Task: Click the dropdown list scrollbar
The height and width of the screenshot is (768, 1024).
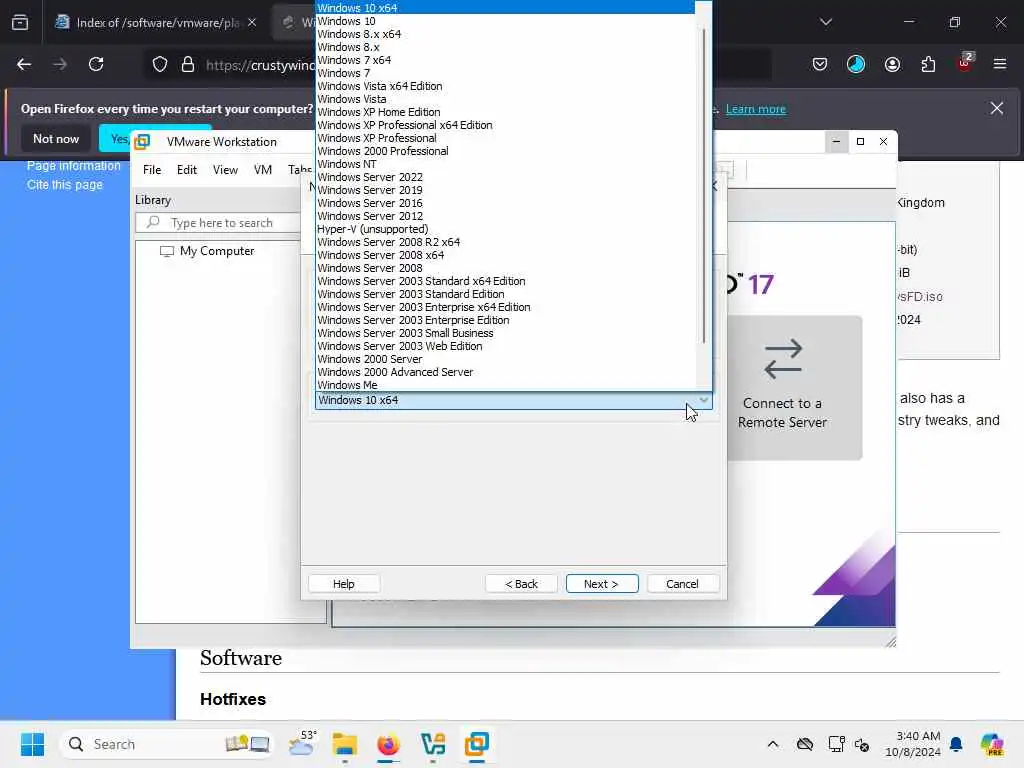Action: click(x=703, y=186)
